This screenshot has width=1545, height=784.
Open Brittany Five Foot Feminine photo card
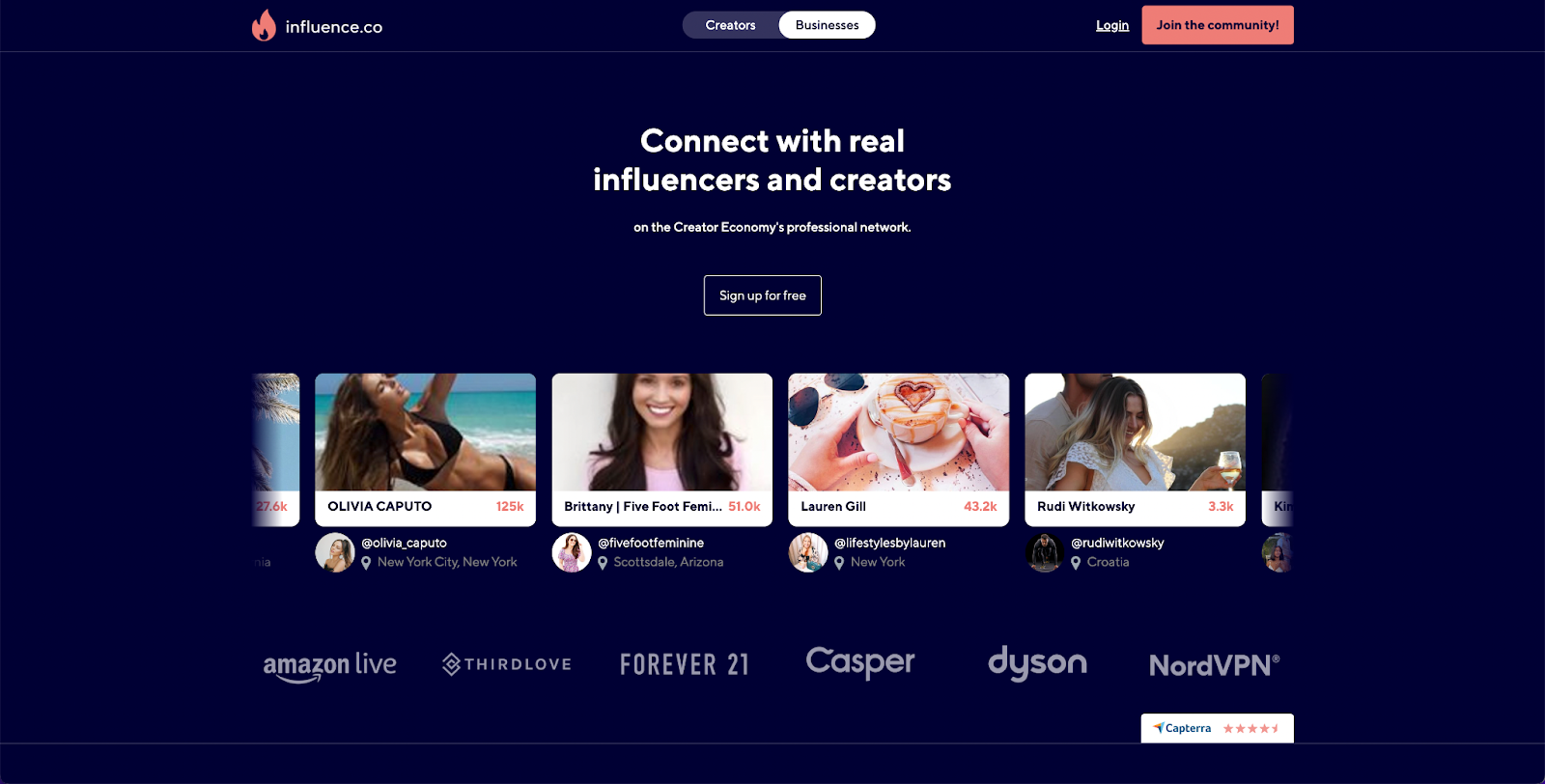click(x=661, y=450)
